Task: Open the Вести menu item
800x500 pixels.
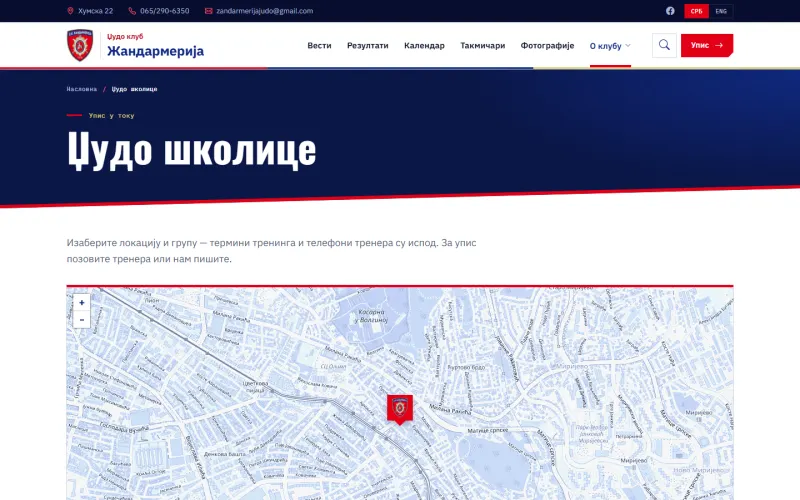Action: [319, 45]
